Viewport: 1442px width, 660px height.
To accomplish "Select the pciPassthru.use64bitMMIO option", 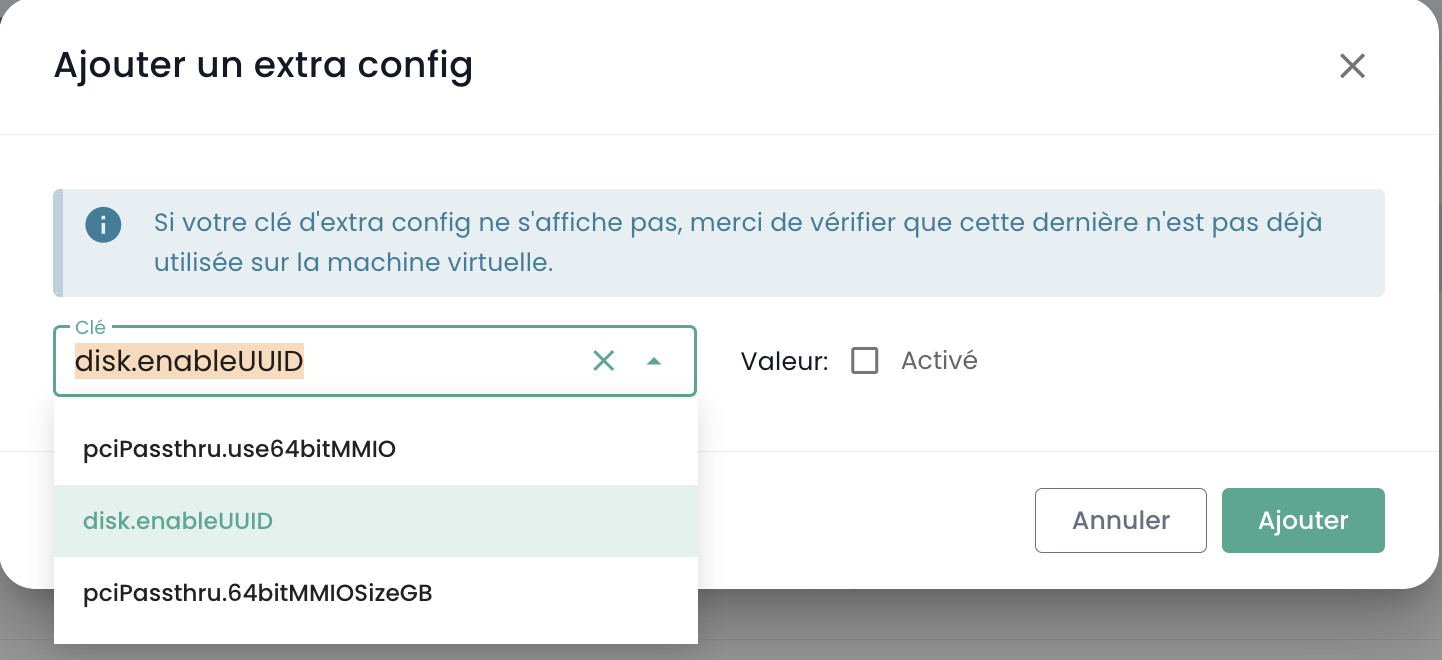I will pos(240,450).
